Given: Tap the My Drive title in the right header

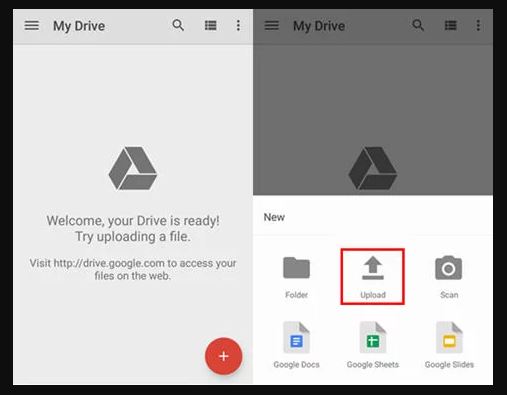Looking at the screenshot, I should tap(319, 26).
